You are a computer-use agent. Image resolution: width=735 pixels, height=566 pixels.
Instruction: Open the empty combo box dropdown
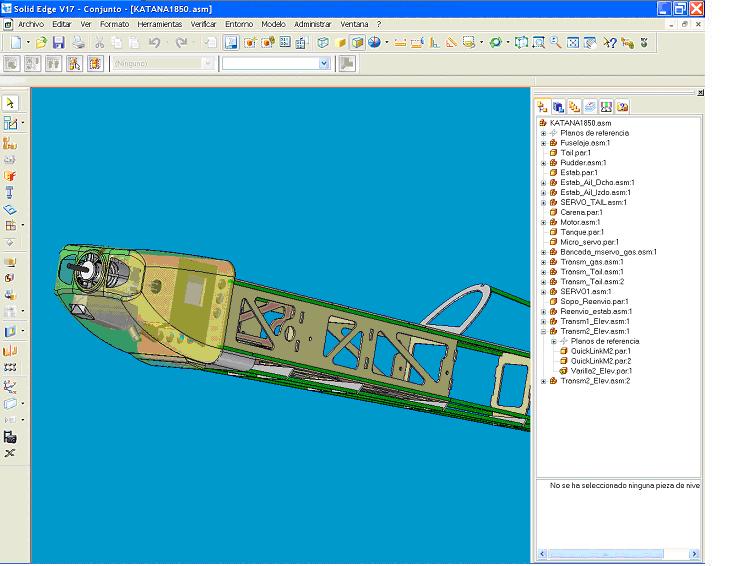coord(323,63)
